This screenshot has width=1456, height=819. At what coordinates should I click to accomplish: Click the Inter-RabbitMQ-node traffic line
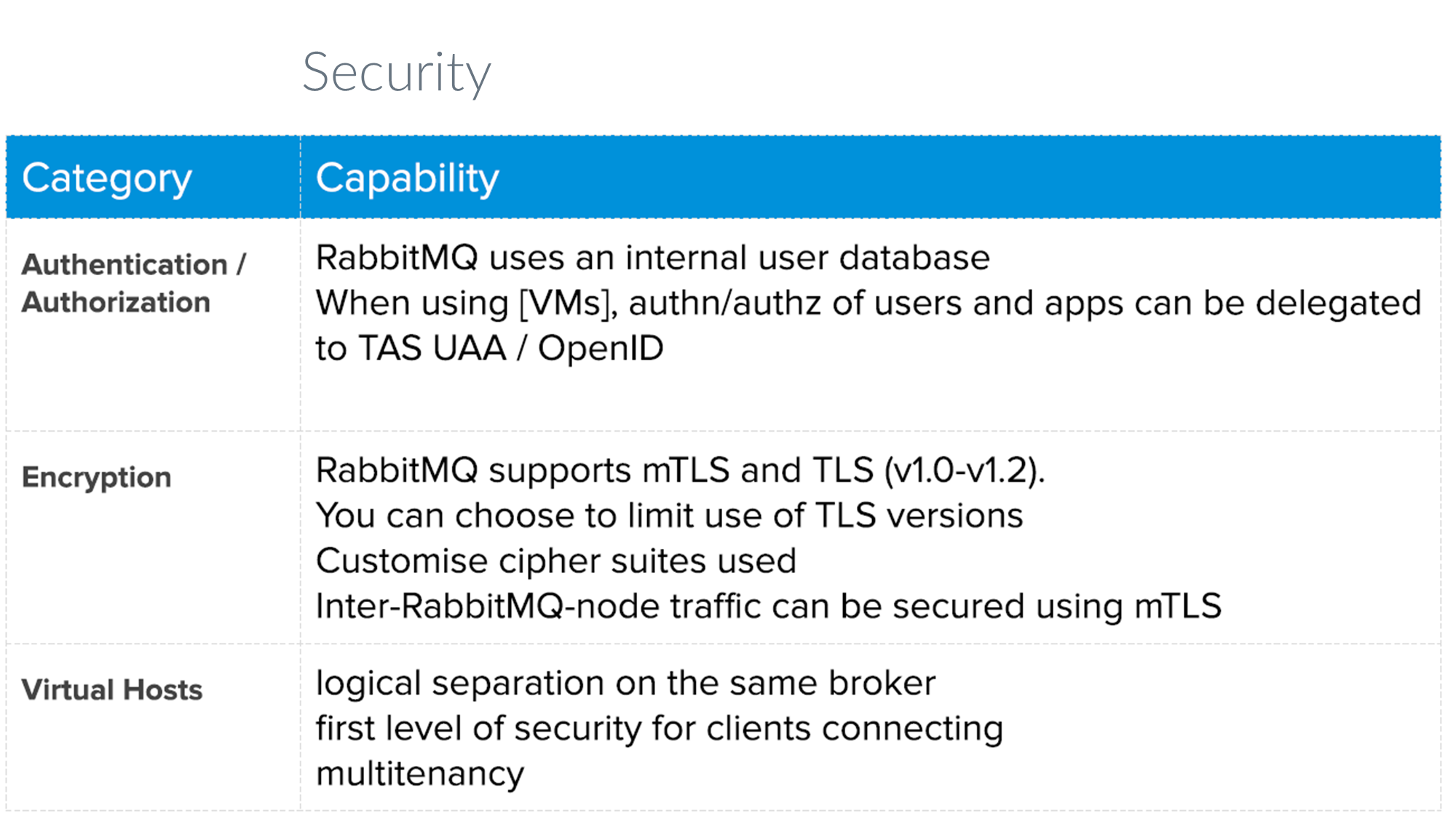(x=768, y=606)
